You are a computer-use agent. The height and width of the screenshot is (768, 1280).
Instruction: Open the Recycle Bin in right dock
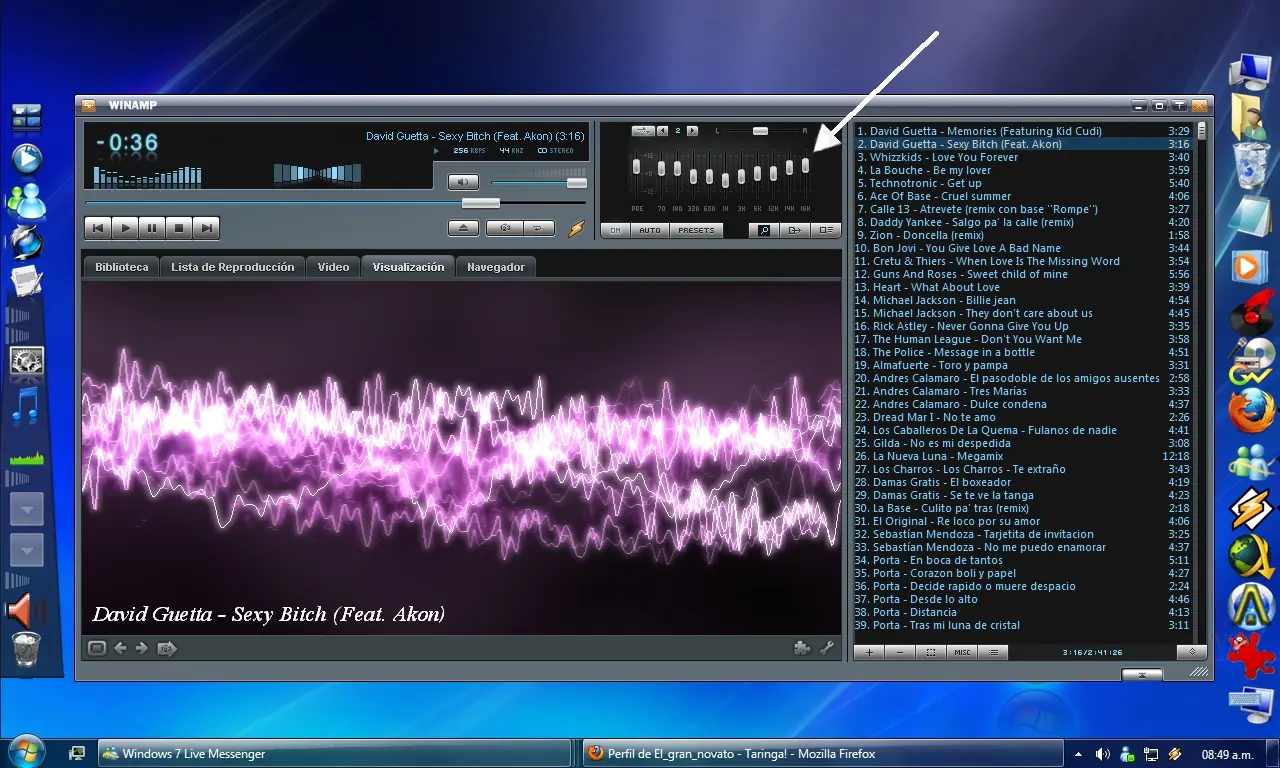1251,165
